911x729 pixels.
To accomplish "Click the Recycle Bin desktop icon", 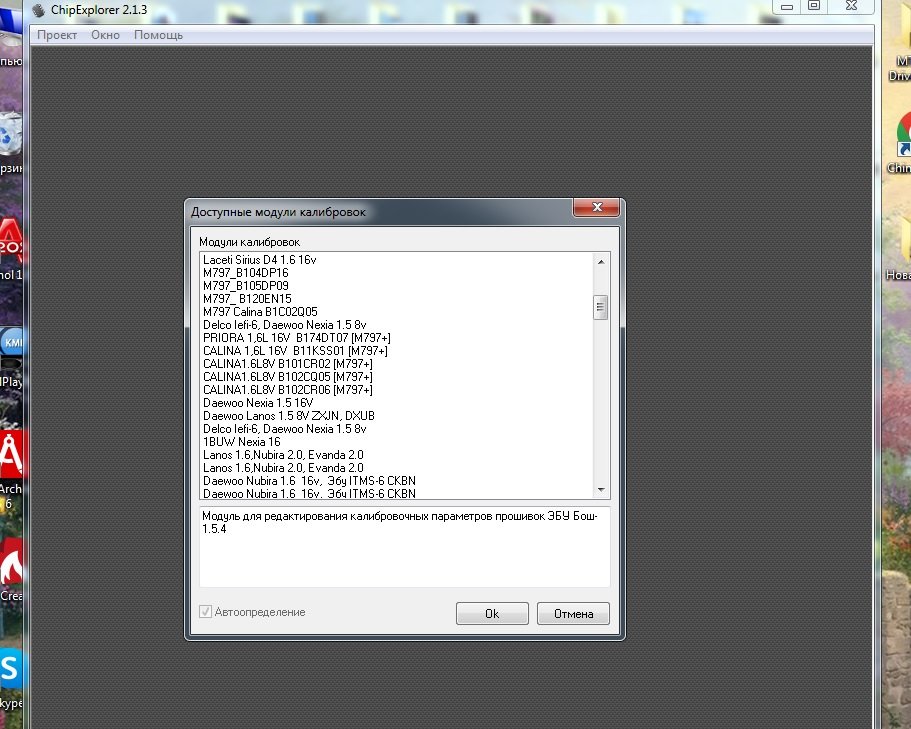I will click(x=10, y=135).
